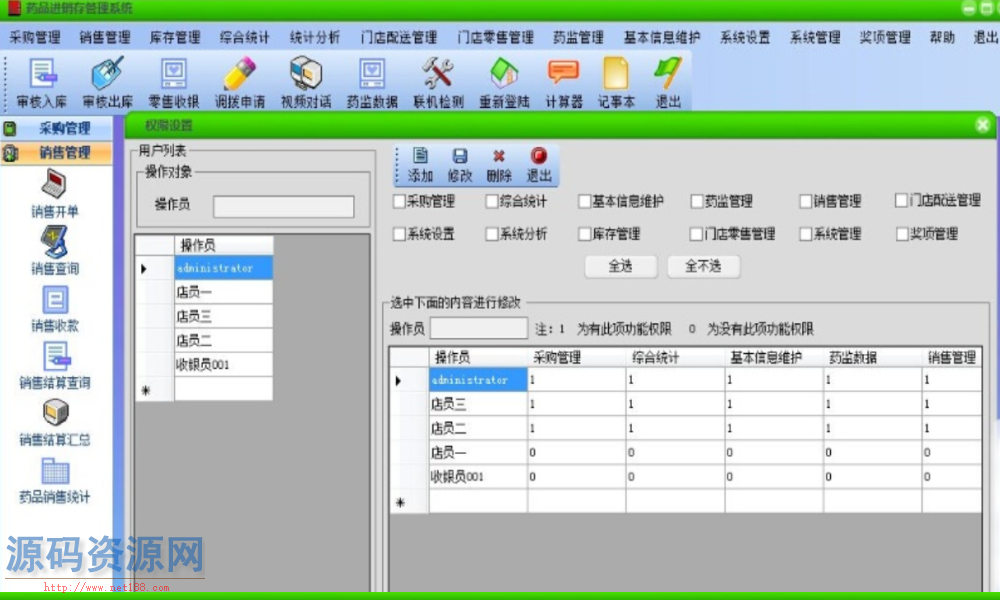Open the 统计分析 menu
1000x600 pixels.
(314, 38)
